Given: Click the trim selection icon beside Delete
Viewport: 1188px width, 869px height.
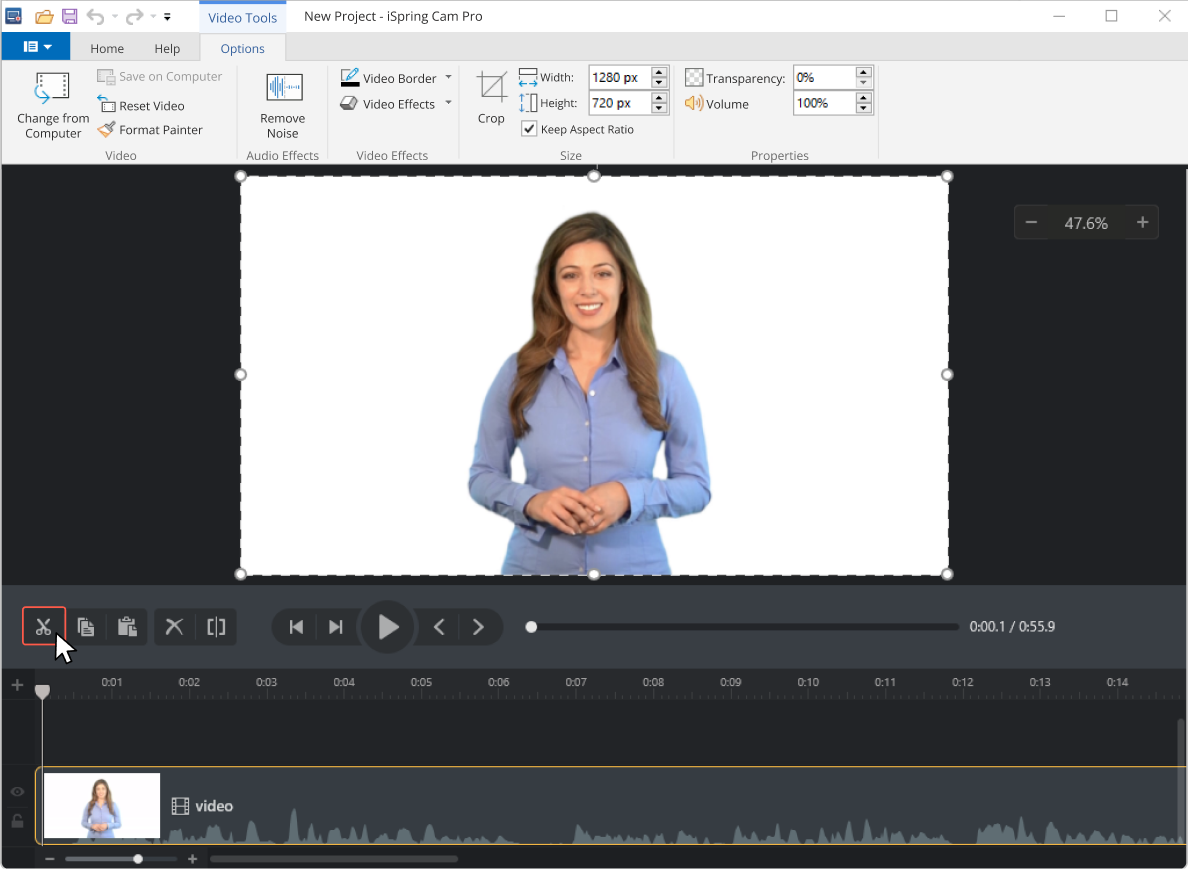Looking at the screenshot, I should pos(216,626).
